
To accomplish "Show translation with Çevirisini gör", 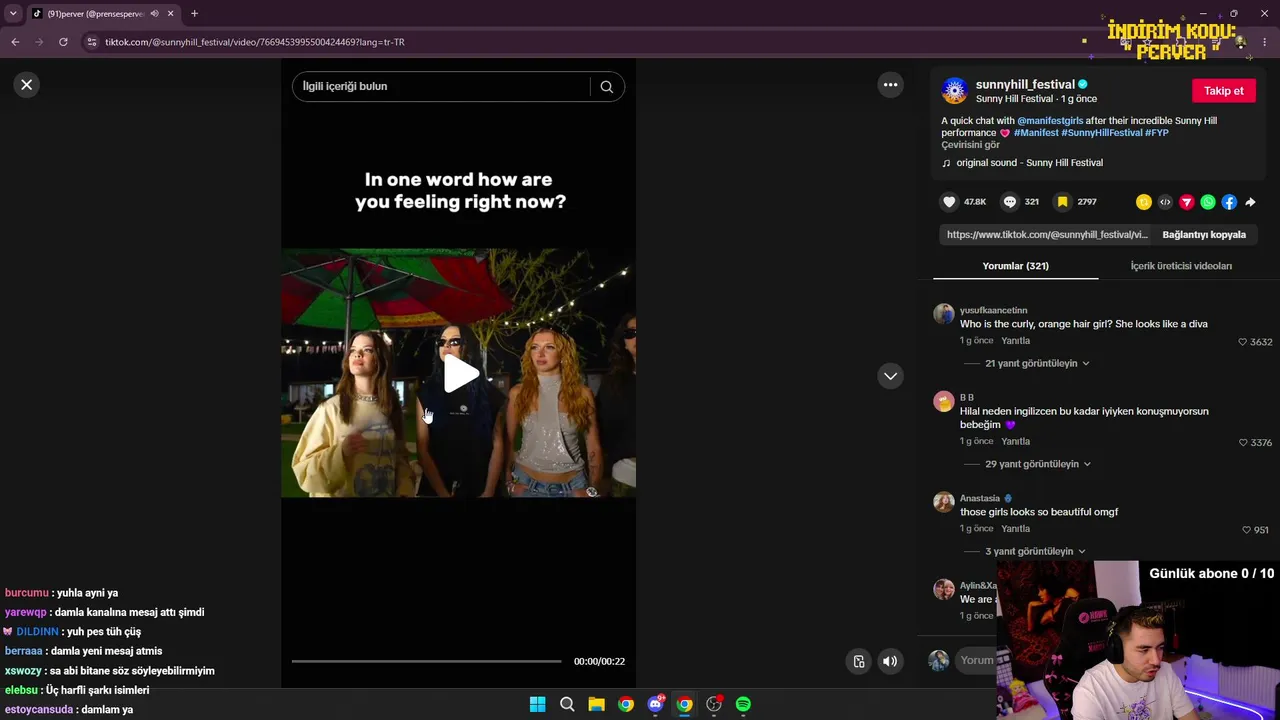I will pos(970,145).
